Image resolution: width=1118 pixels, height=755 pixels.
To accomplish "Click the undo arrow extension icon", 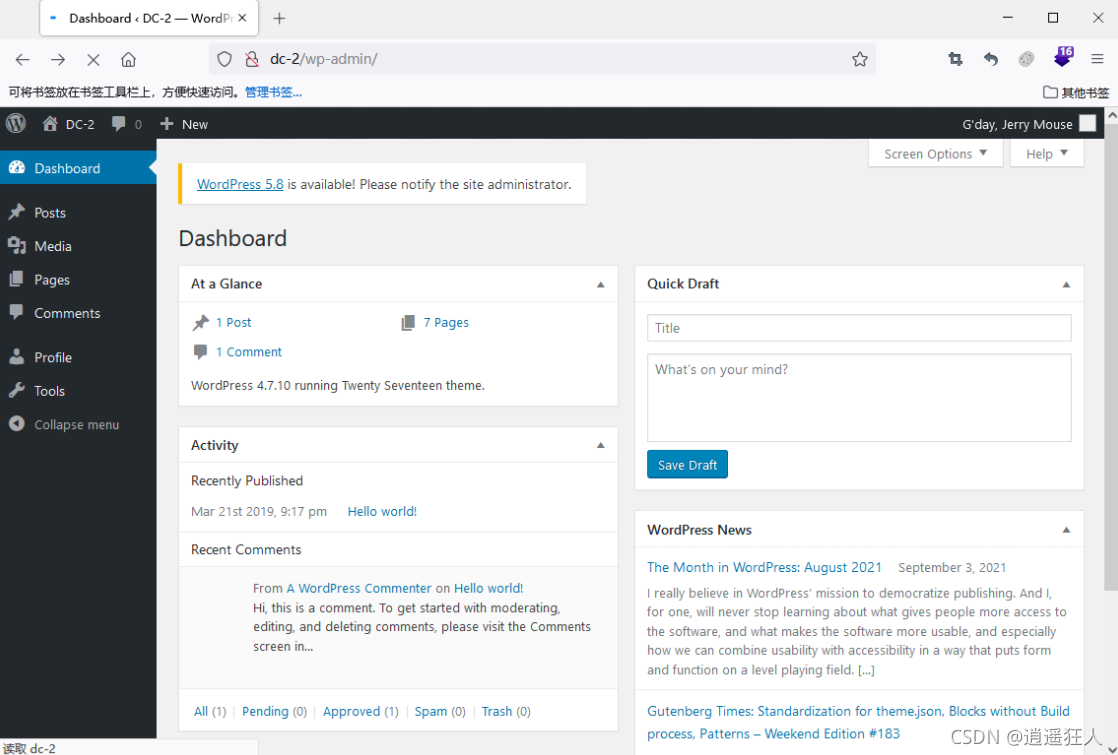I will (x=991, y=59).
